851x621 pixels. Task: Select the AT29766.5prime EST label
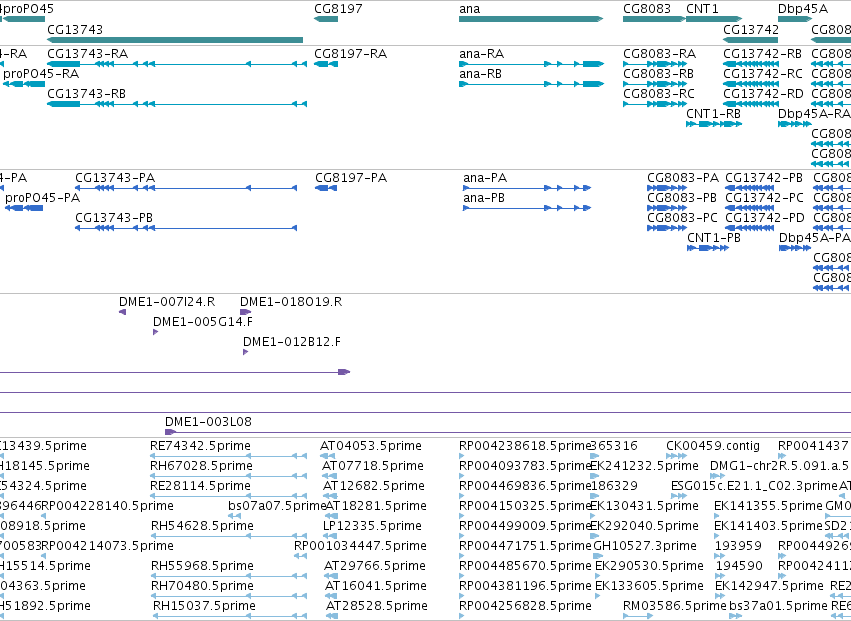(375, 566)
